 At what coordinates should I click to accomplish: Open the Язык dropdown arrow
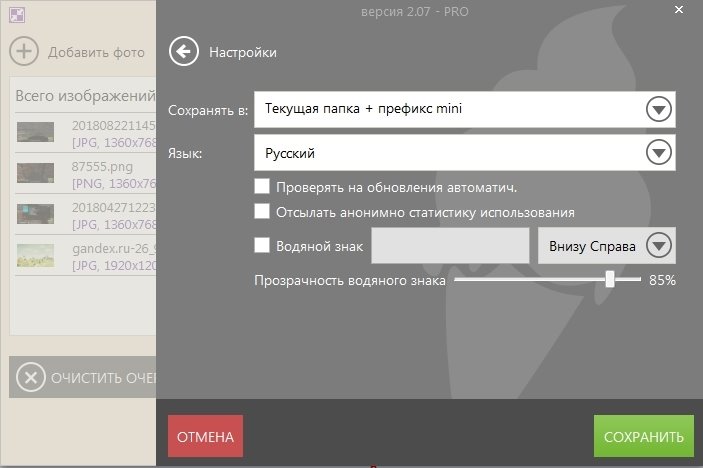pyautogui.click(x=658, y=152)
